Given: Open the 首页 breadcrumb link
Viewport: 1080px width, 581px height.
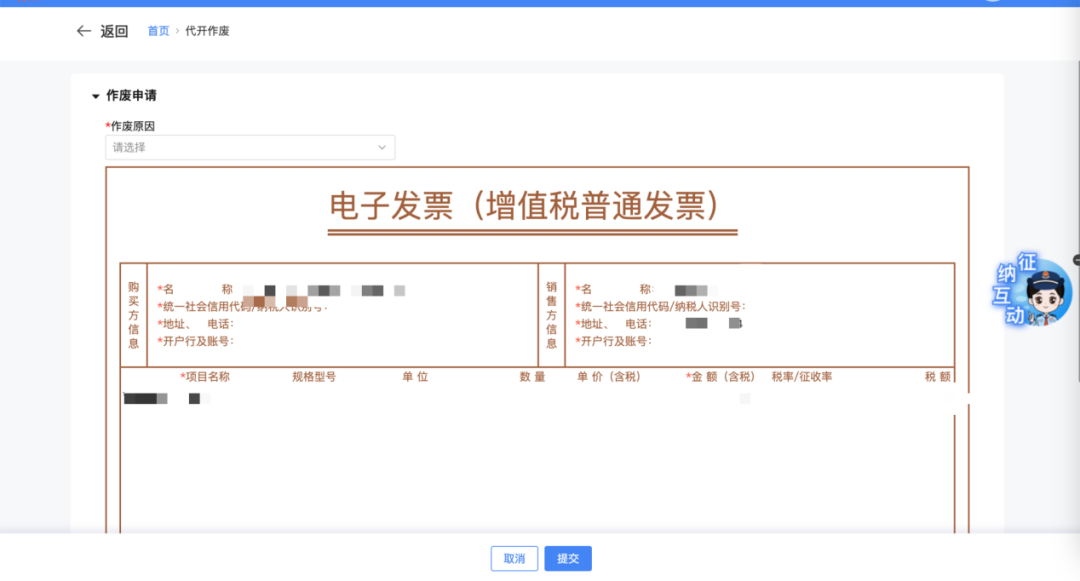Looking at the screenshot, I should 158,31.
